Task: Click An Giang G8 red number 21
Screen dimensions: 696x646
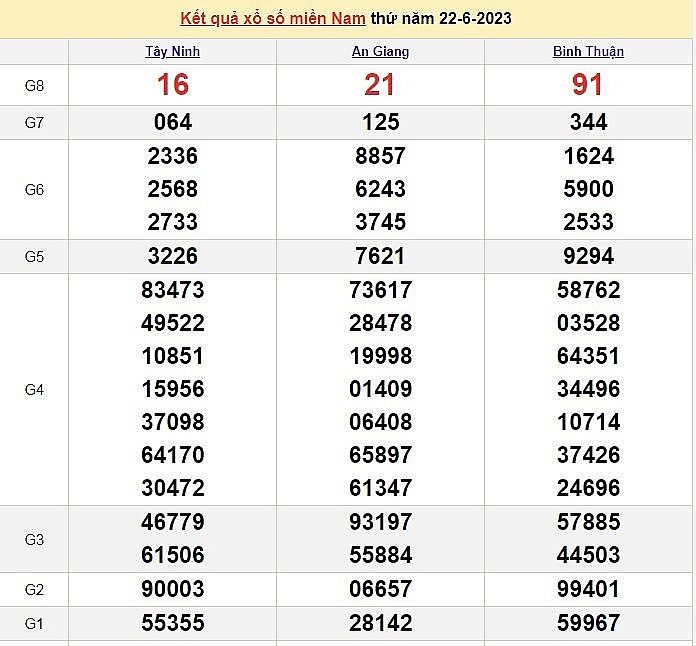Action: coord(380,85)
